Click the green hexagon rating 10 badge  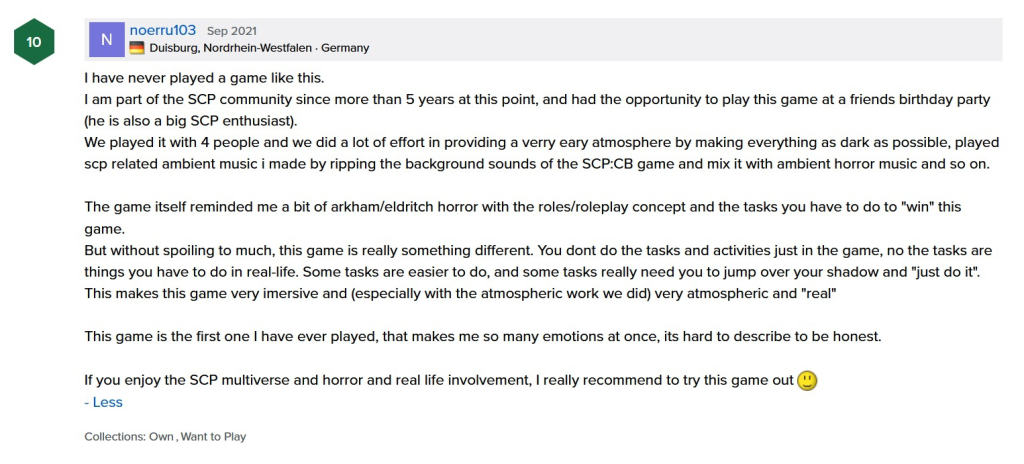pyautogui.click(x=34, y=42)
